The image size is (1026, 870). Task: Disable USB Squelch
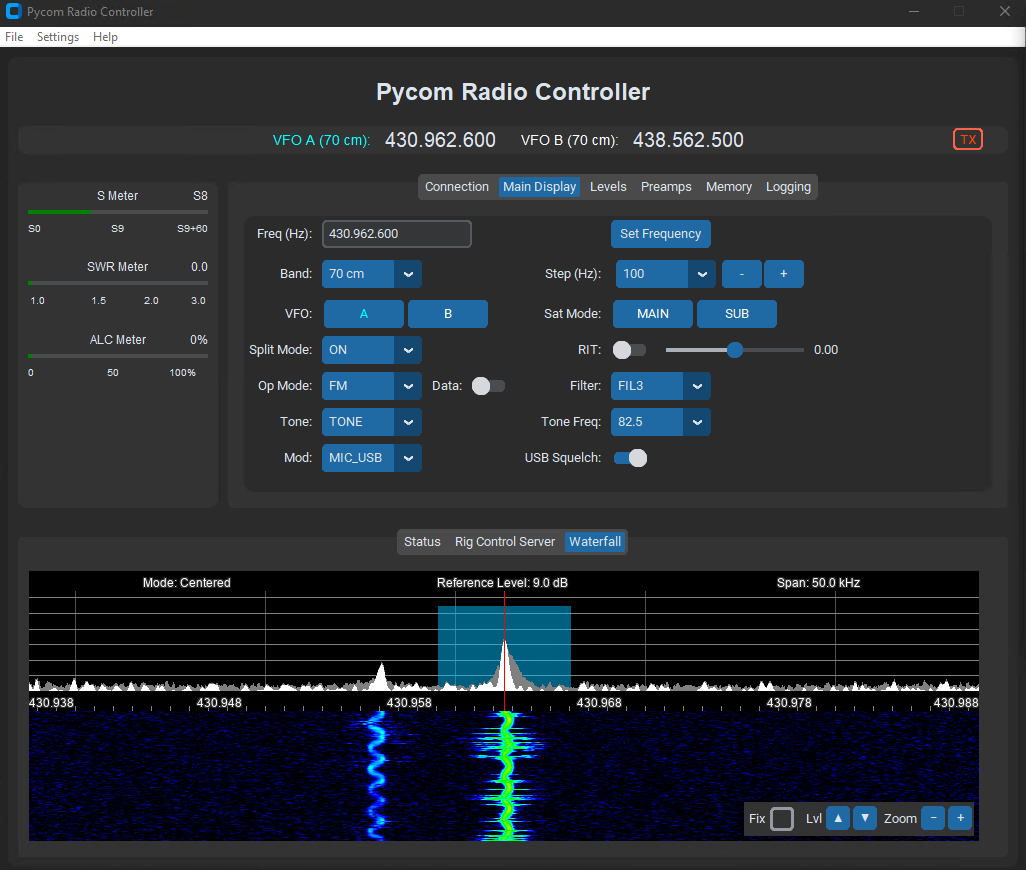[630, 457]
